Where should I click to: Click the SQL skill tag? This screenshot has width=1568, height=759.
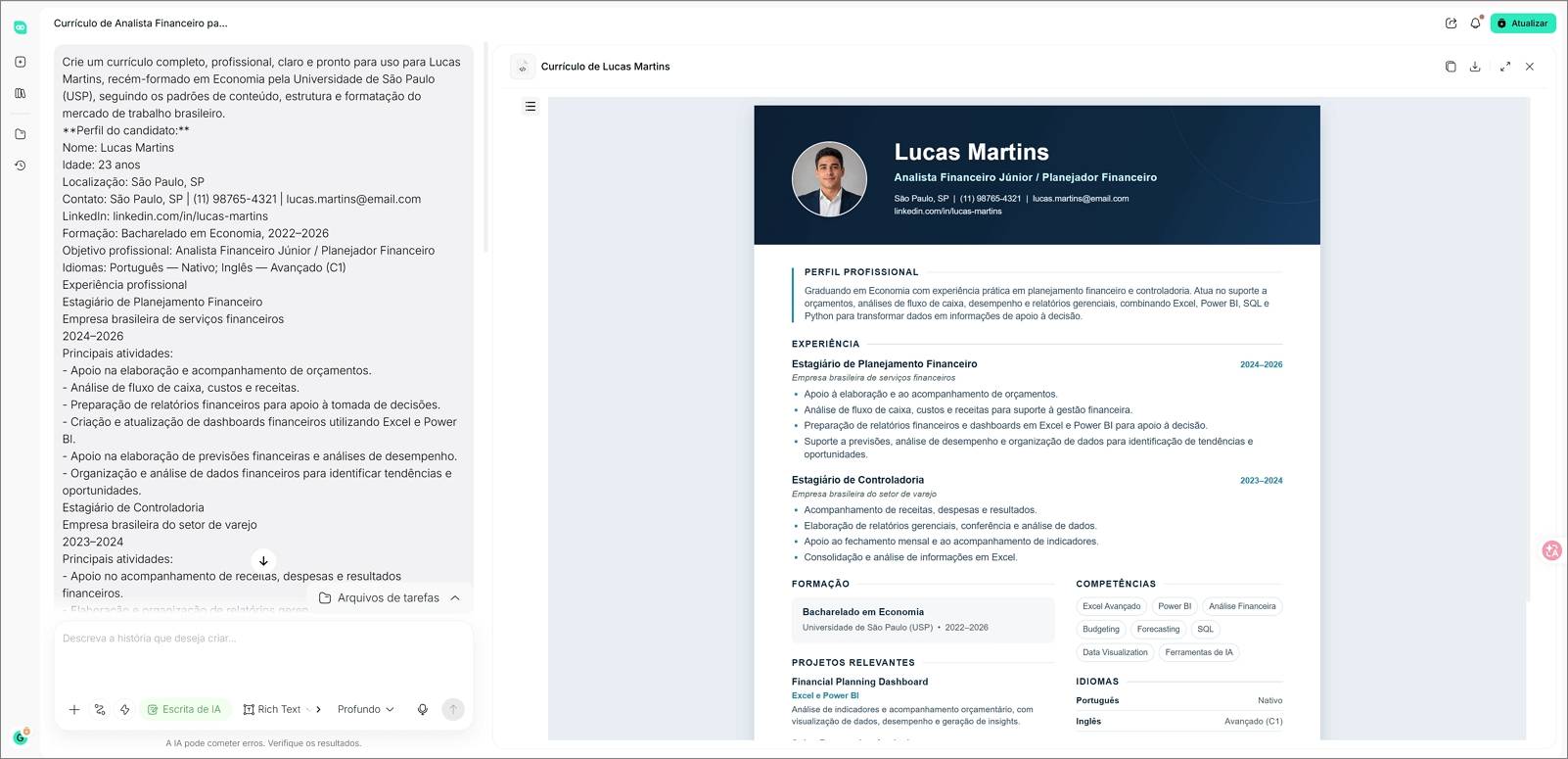tap(1205, 629)
